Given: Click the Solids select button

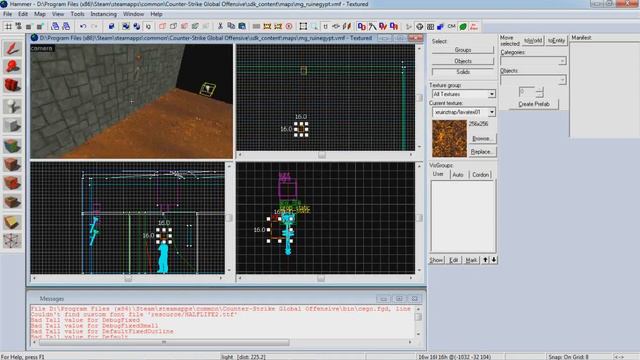Looking at the screenshot, I should pos(462,72).
